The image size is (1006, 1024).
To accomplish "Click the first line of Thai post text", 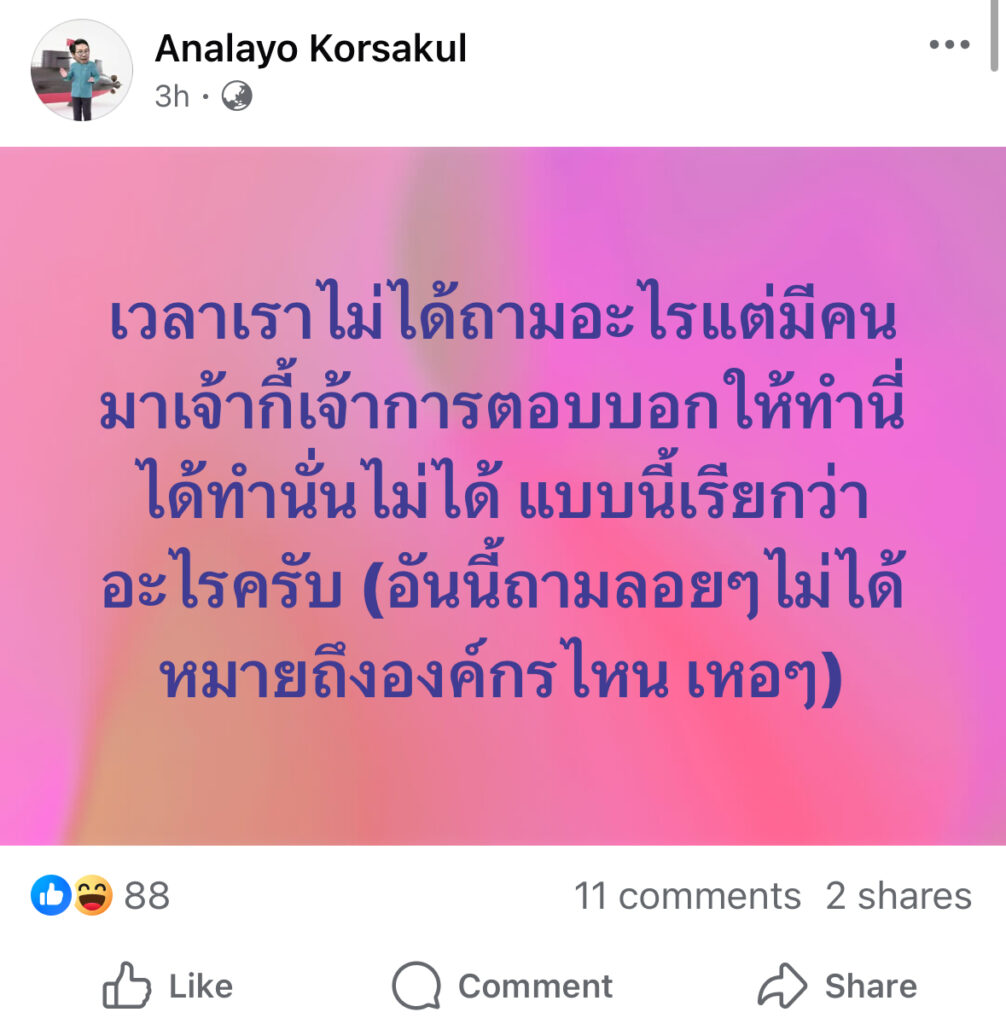I will [x=503, y=312].
